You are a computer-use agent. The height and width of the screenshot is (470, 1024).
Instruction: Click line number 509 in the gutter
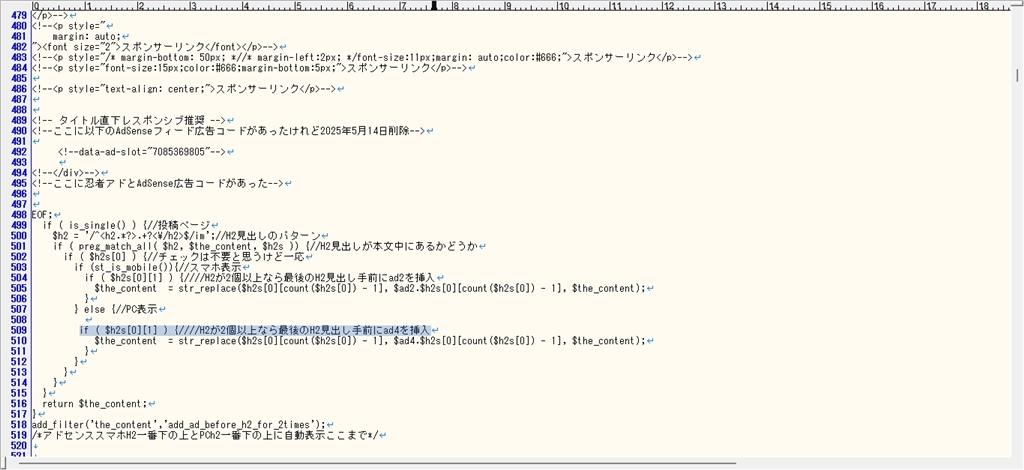click(17, 330)
